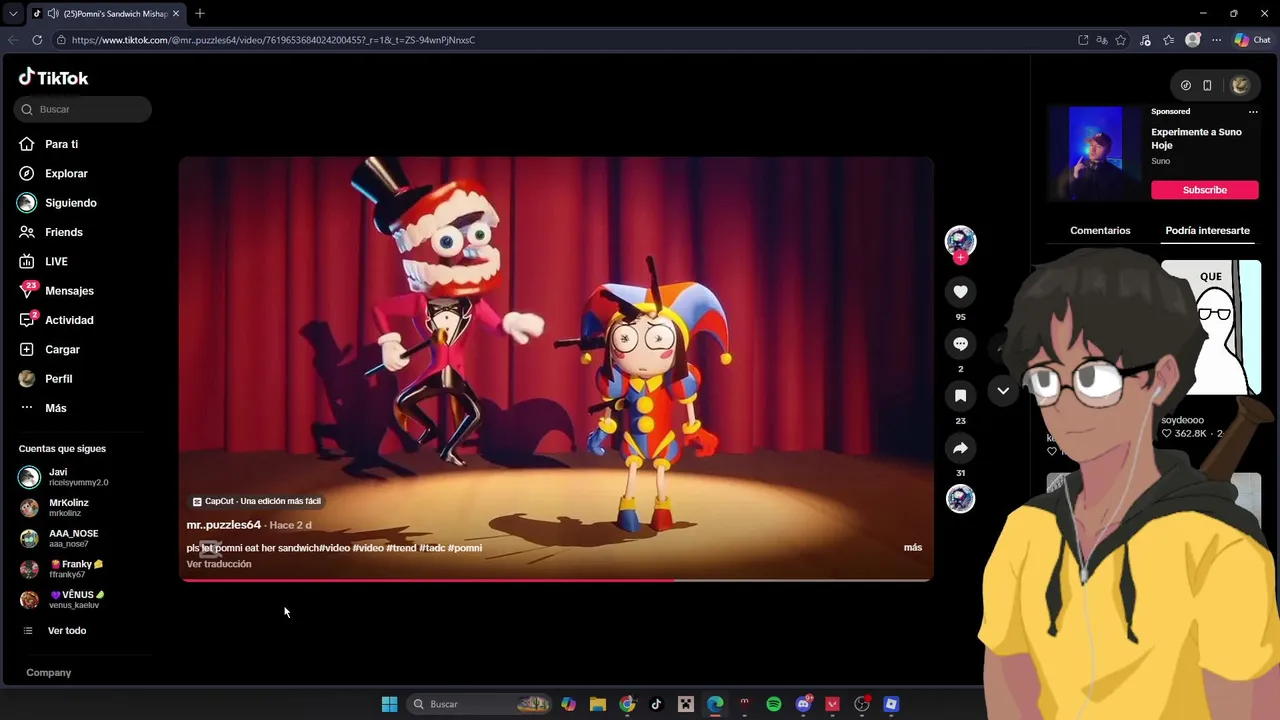Open the mr..puzzles64 username link
Viewport: 1280px width, 720px height.
click(x=223, y=525)
